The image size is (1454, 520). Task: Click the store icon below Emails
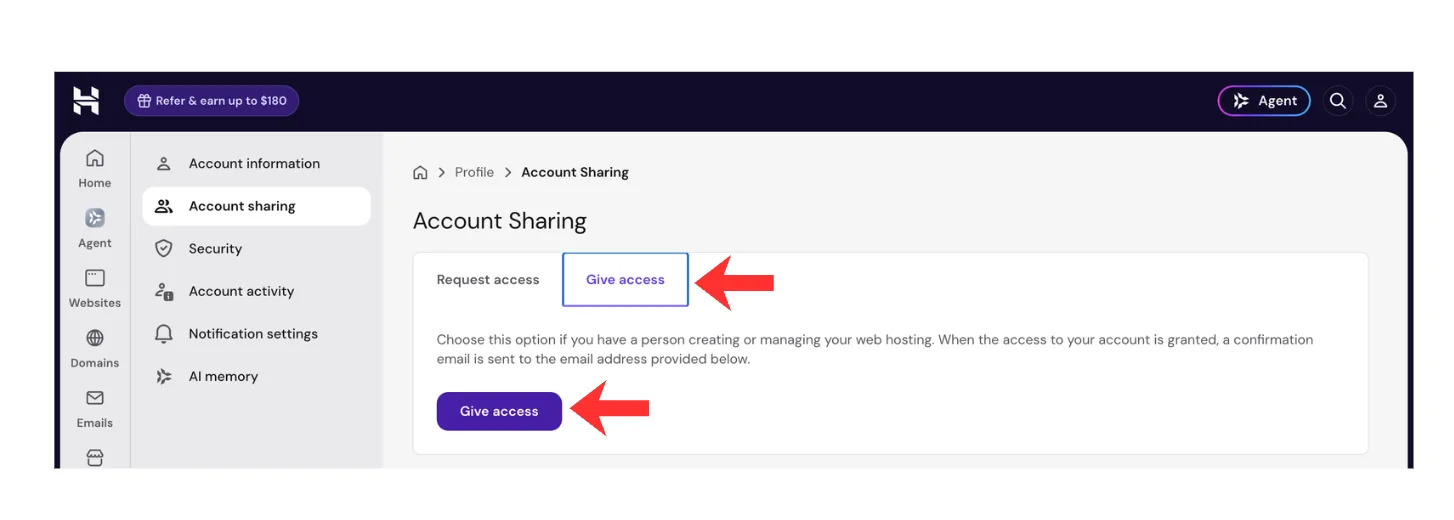pos(95,457)
